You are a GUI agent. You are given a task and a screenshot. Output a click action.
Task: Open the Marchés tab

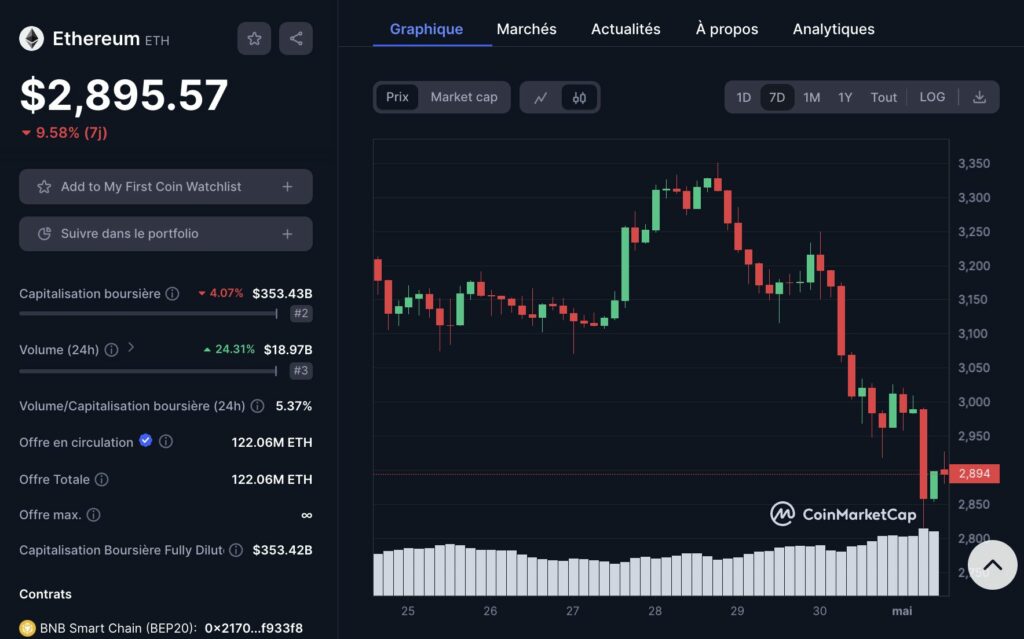(526, 29)
